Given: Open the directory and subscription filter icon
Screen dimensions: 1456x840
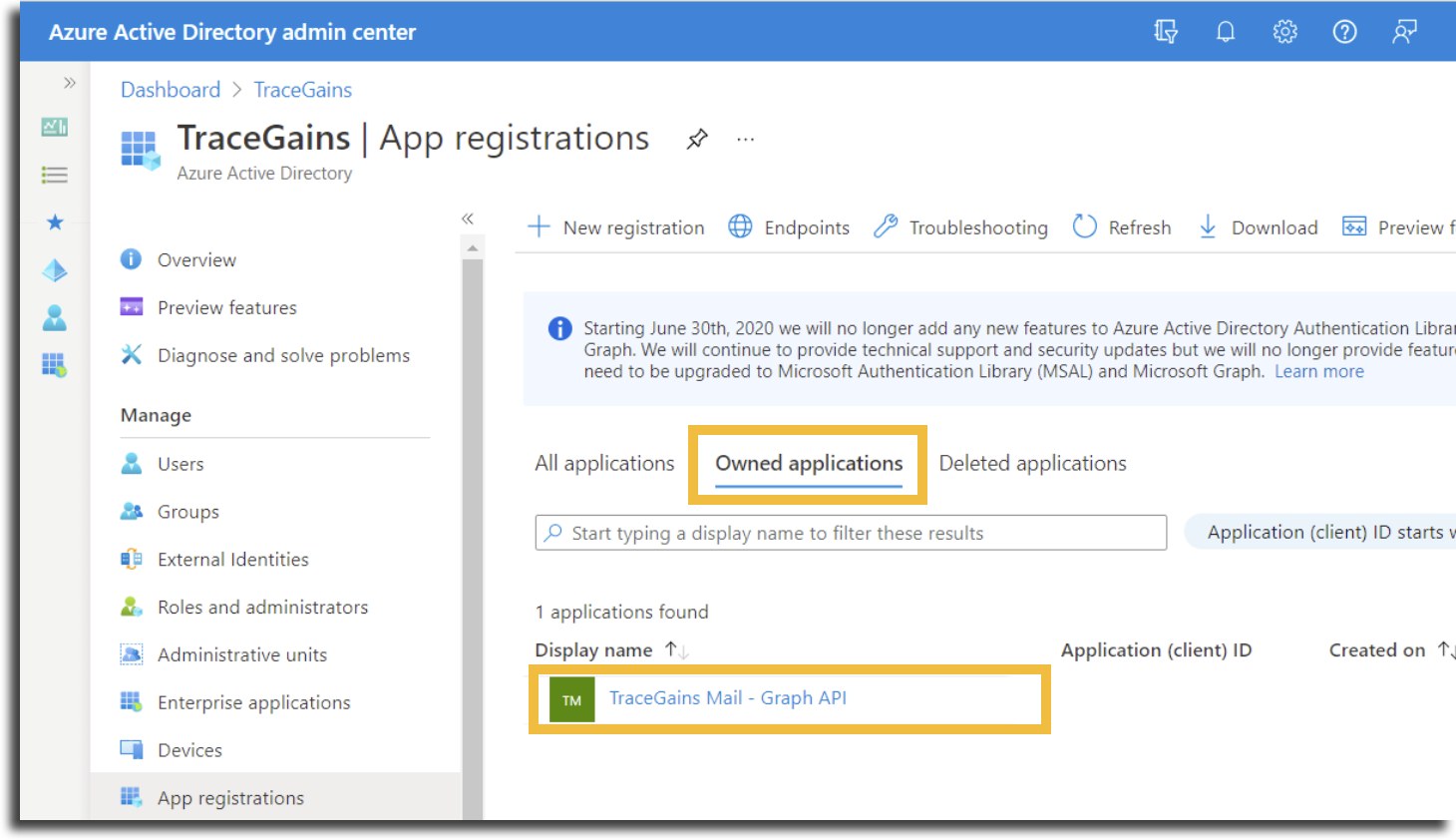Looking at the screenshot, I should (x=1166, y=32).
